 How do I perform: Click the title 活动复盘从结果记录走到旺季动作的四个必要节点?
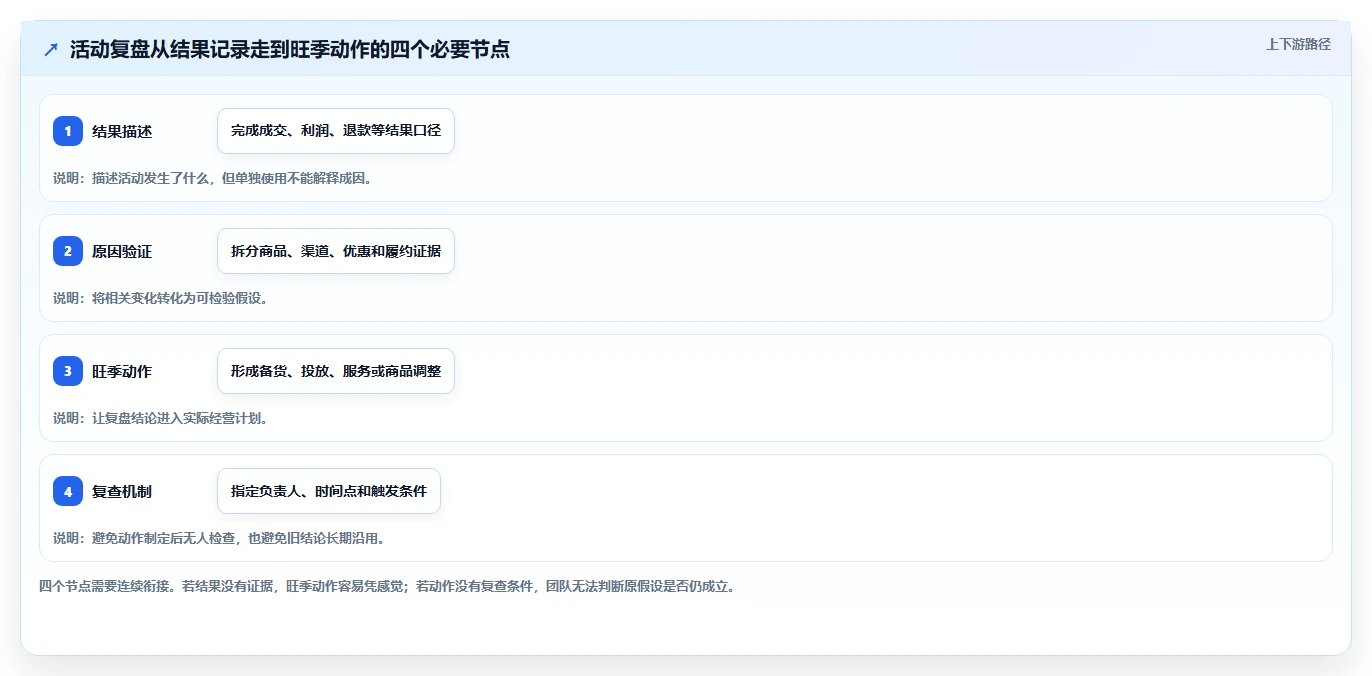(290, 49)
